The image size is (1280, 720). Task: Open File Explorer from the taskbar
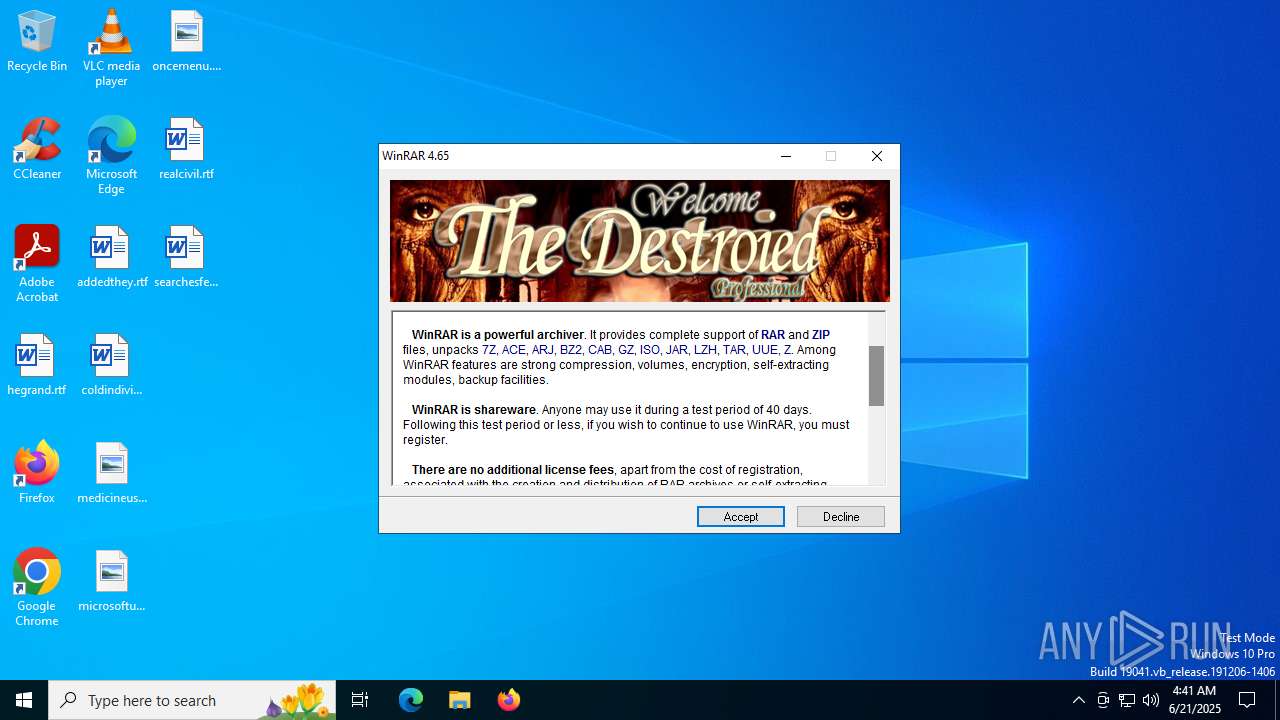(x=460, y=700)
